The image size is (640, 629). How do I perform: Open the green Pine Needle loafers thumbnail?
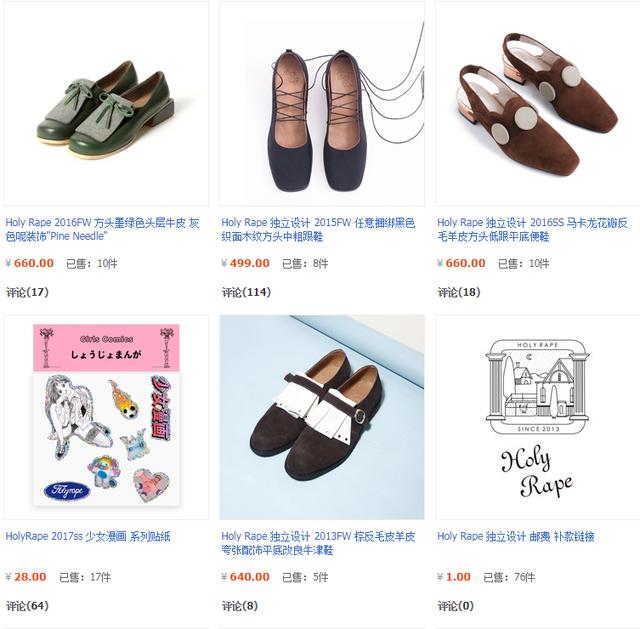(x=106, y=104)
